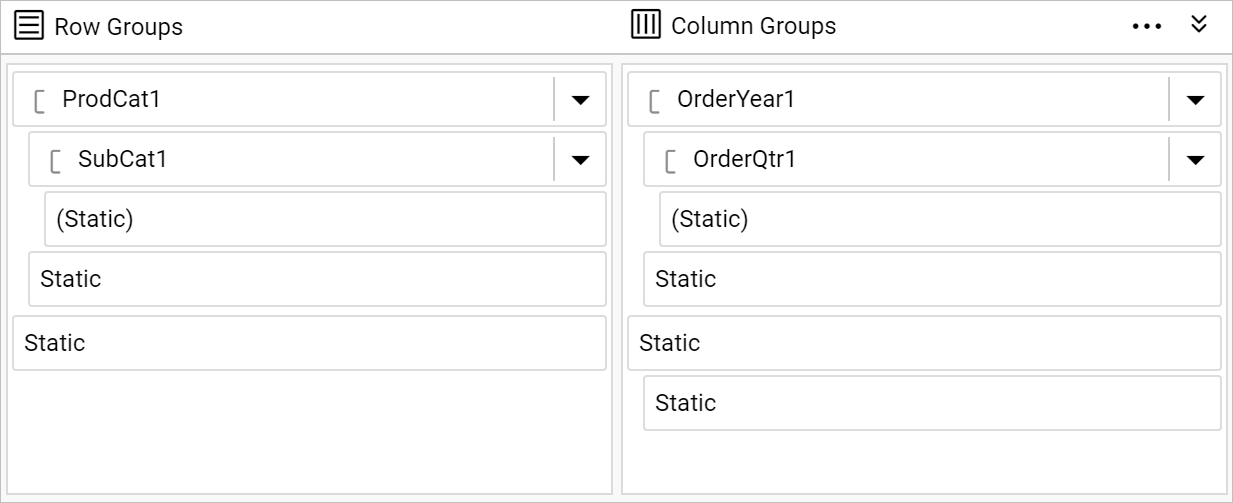Screen dimensions: 1233x503
Task: Open the OrderYear1 group dropdown arrow
Action: point(1195,99)
